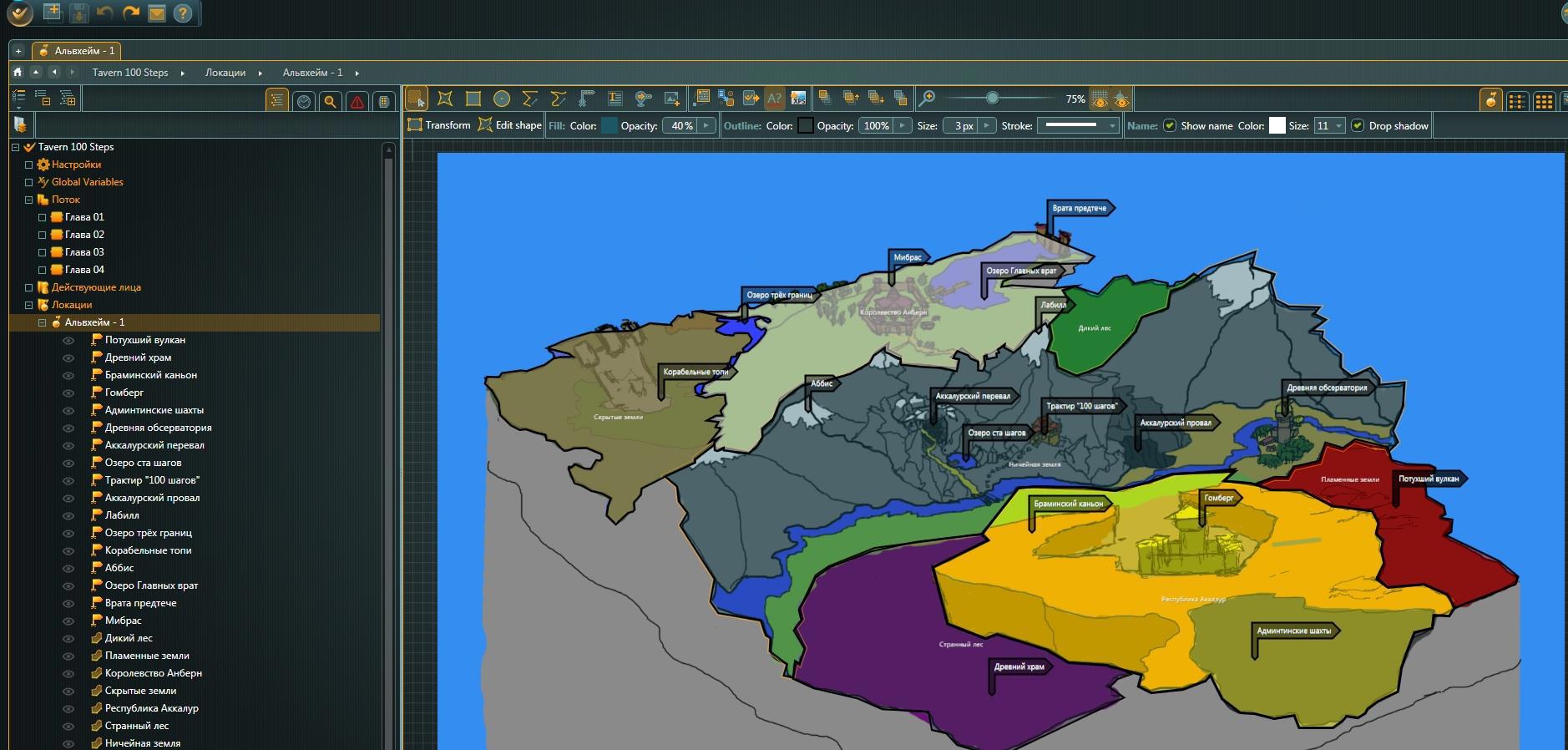This screenshot has height=750, width=1568.
Task: Switch to the Альвхейм - 1 tab
Action: click(x=78, y=51)
